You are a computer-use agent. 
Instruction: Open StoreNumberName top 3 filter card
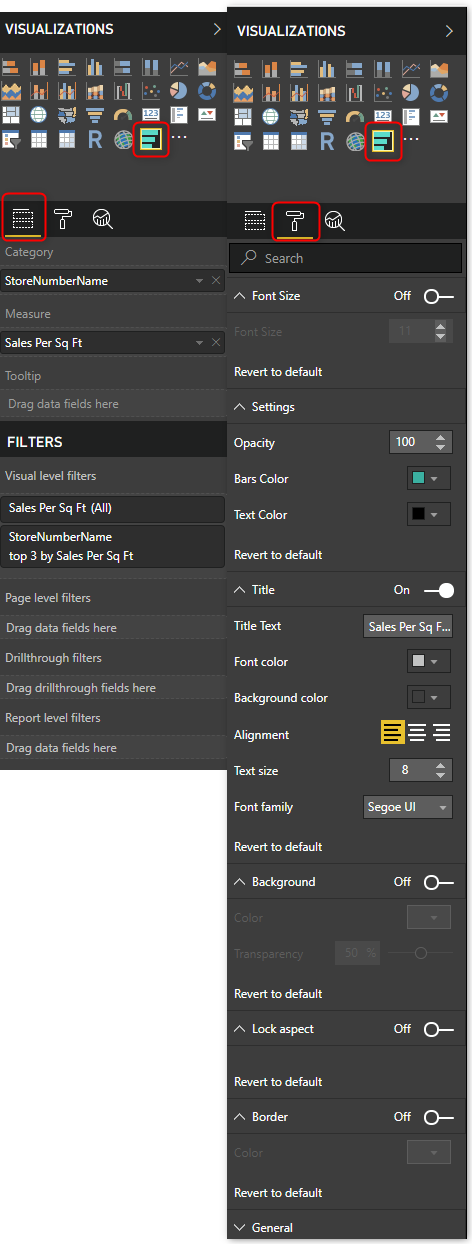point(112,546)
